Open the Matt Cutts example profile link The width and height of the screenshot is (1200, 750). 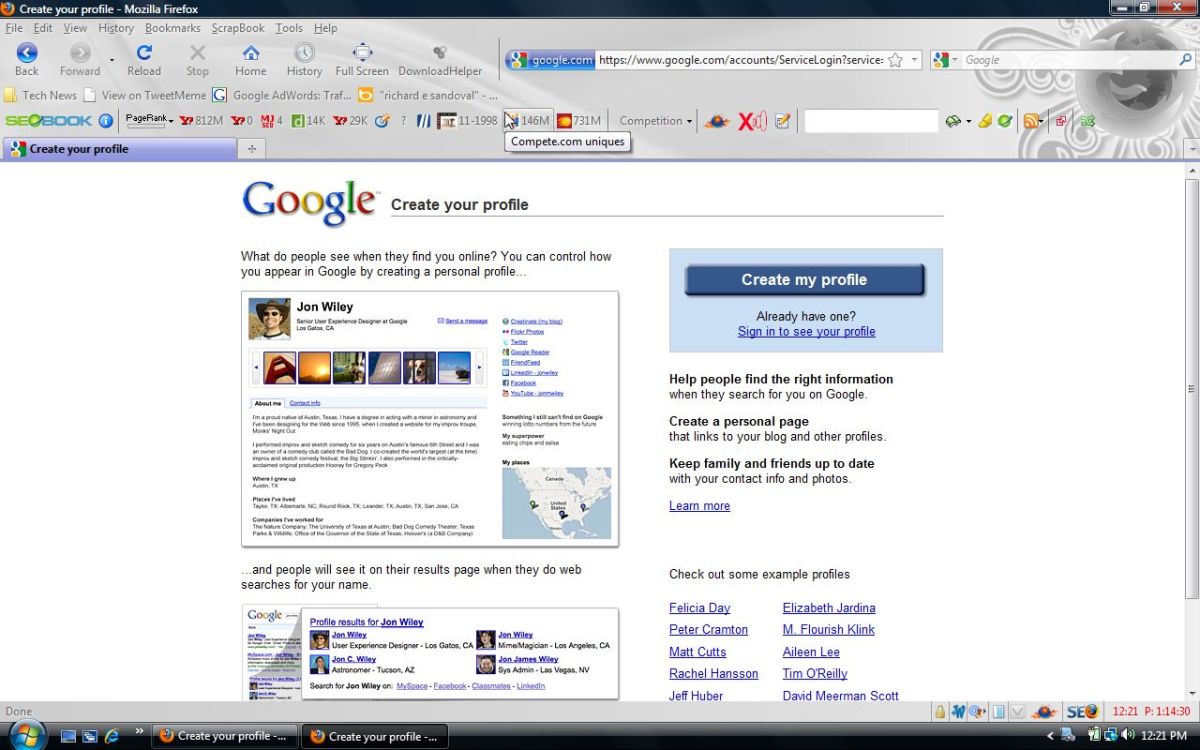pyautogui.click(x=697, y=652)
